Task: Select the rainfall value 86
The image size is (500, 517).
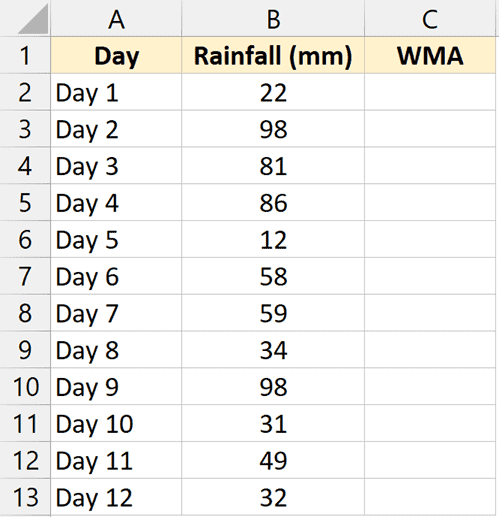Action: pos(273,202)
